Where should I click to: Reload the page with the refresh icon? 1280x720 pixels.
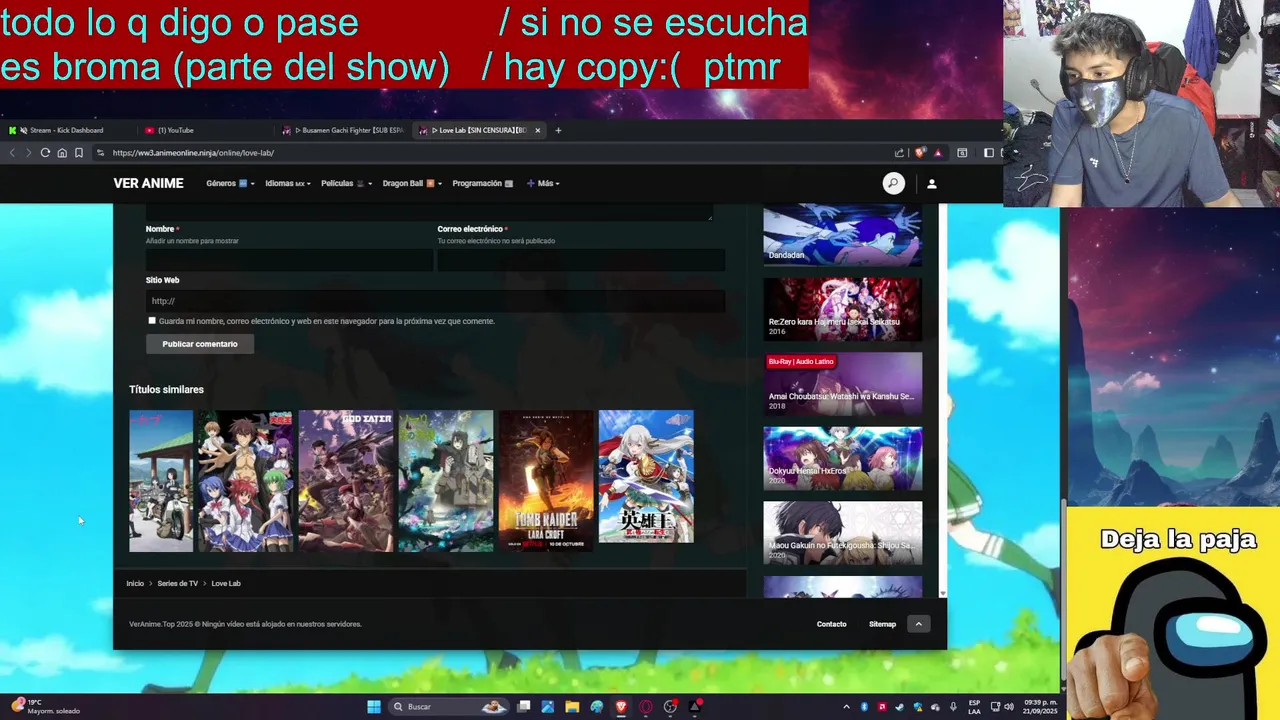[45, 153]
